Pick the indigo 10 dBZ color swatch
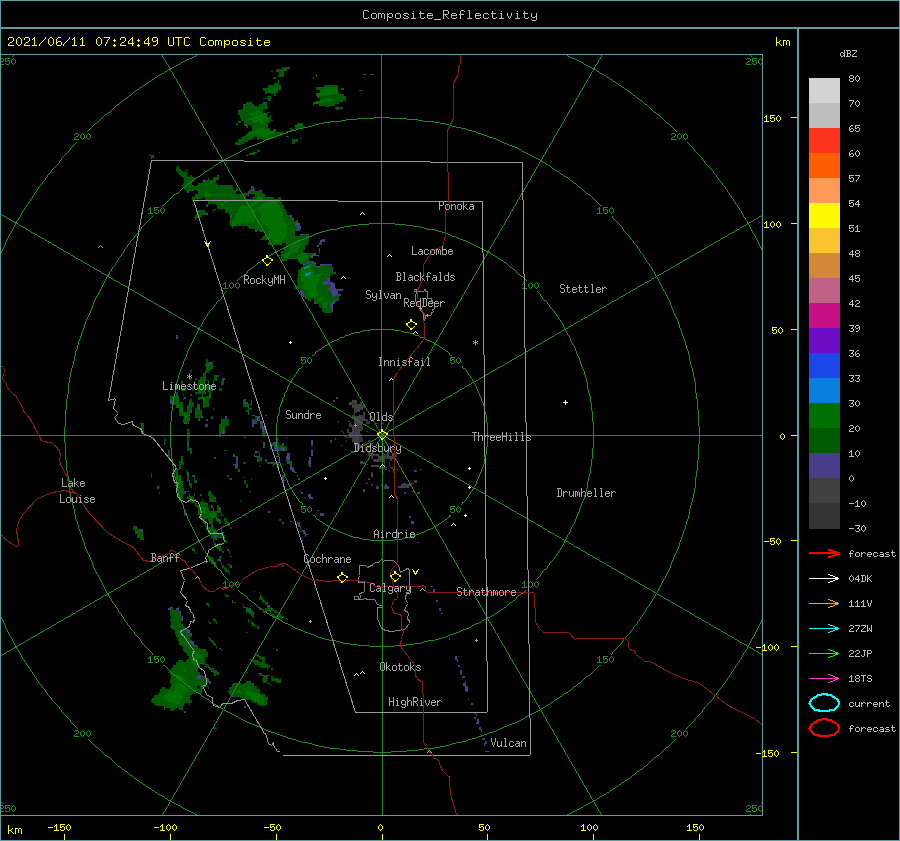Viewport: 900px width, 841px height. [824, 465]
